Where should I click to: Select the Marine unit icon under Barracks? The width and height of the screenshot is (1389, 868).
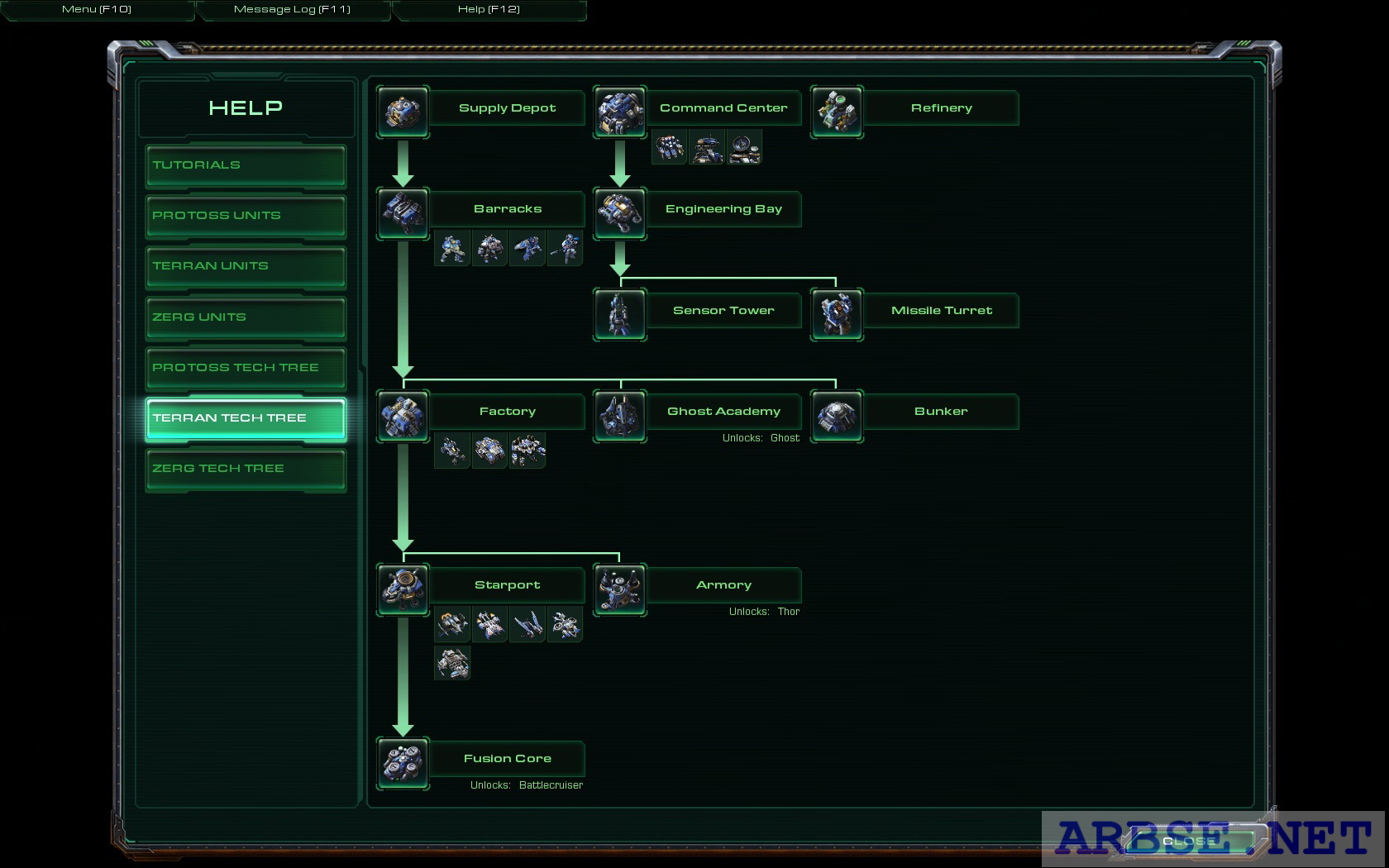(x=451, y=248)
